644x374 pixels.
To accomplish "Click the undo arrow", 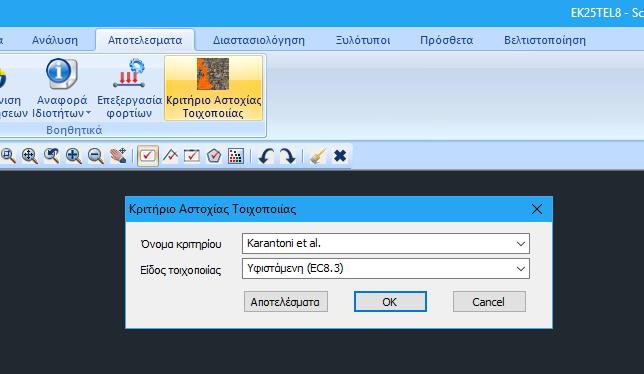I will [266, 156].
